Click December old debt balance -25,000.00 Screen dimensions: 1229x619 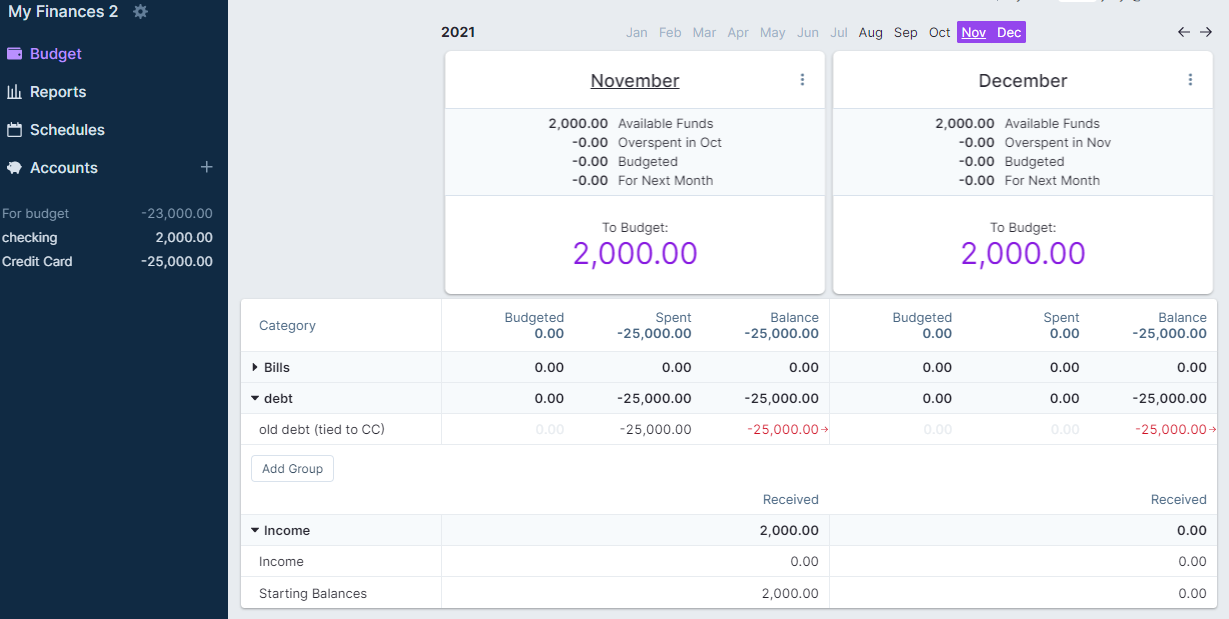click(1171, 430)
